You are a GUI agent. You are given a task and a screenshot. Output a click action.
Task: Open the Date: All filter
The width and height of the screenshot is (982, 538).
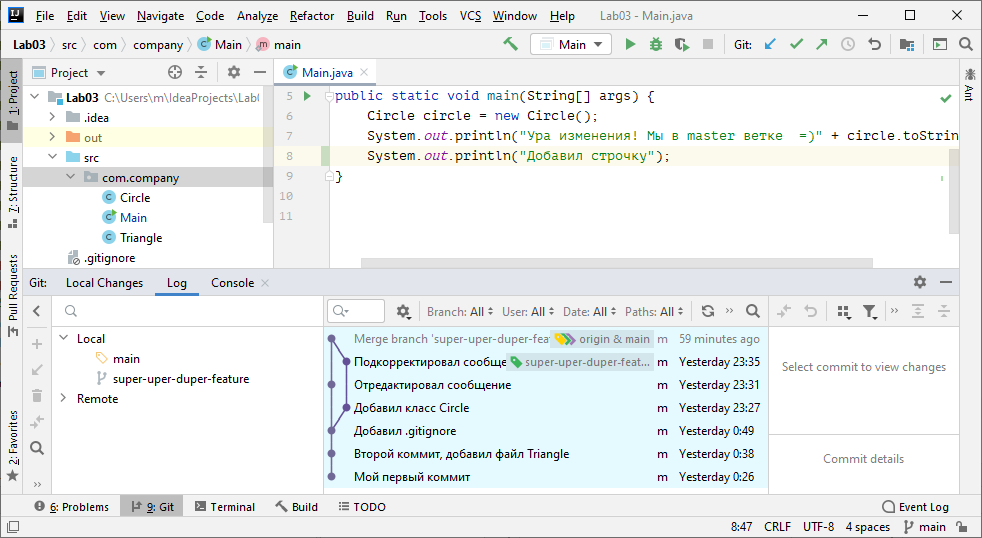click(x=590, y=311)
